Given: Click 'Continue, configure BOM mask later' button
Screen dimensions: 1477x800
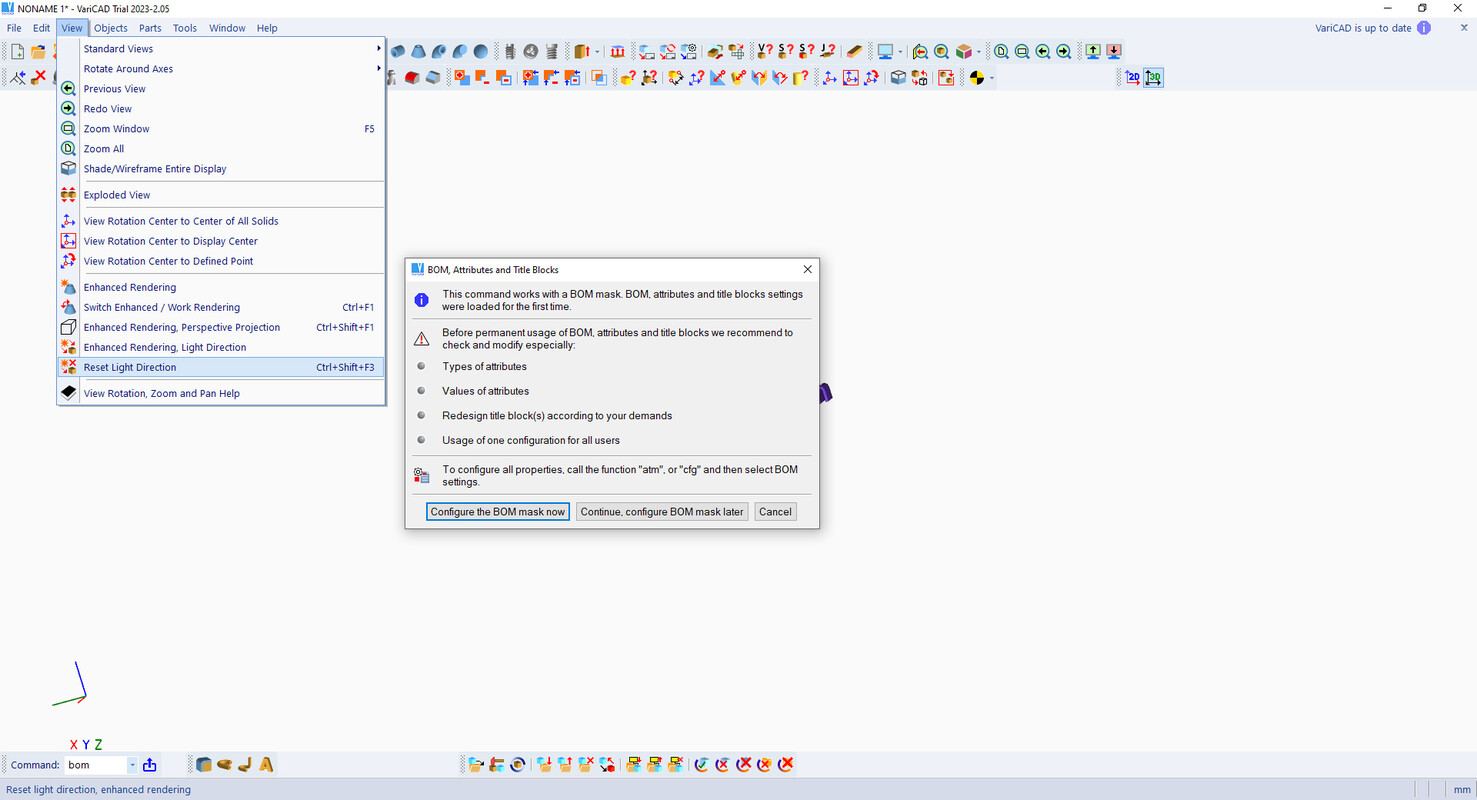Looking at the screenshot, I should (x=662, y=511).
